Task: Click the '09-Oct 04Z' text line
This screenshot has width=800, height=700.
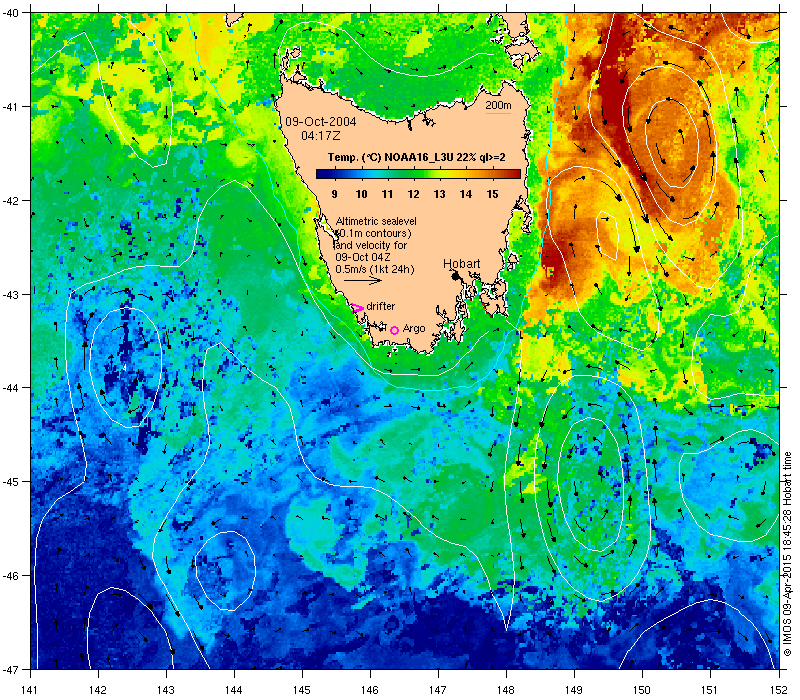Action: [363, 257]
